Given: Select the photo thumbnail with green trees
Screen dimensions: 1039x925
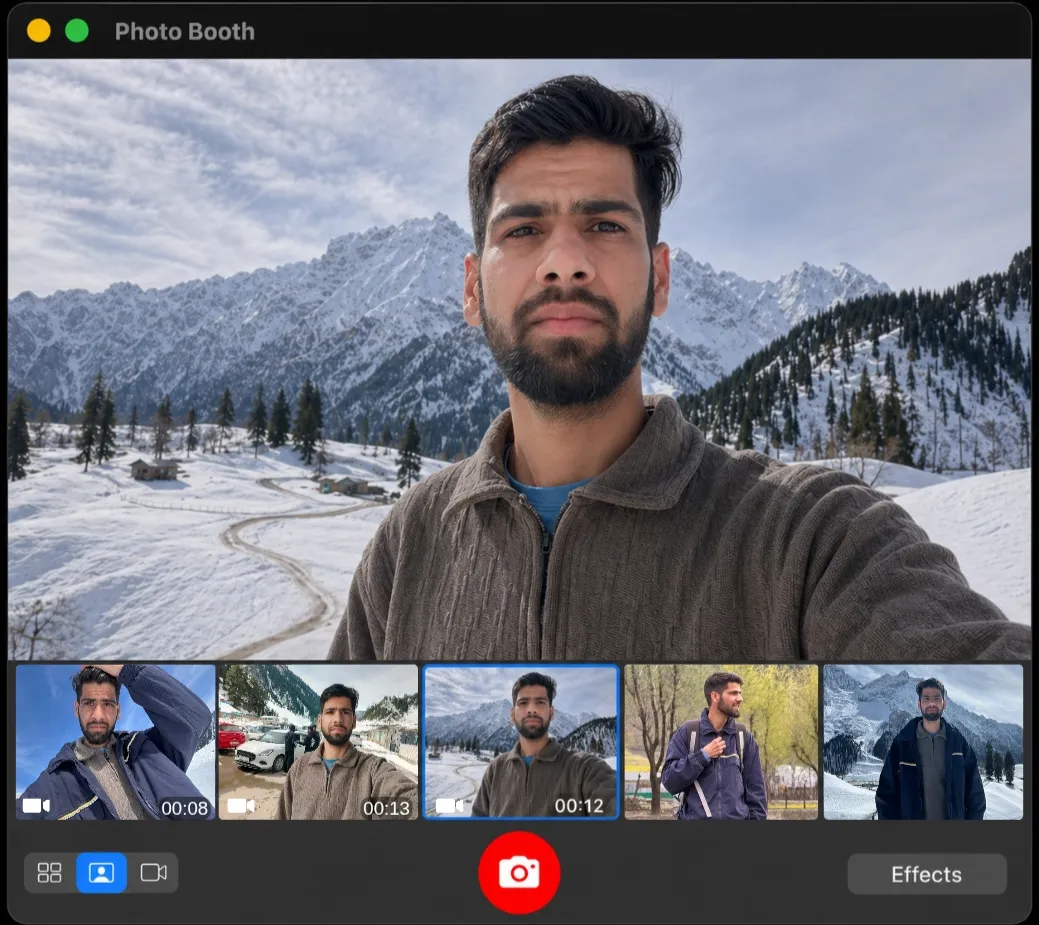Looking at the screenshot, I should (x=721, y=741).
